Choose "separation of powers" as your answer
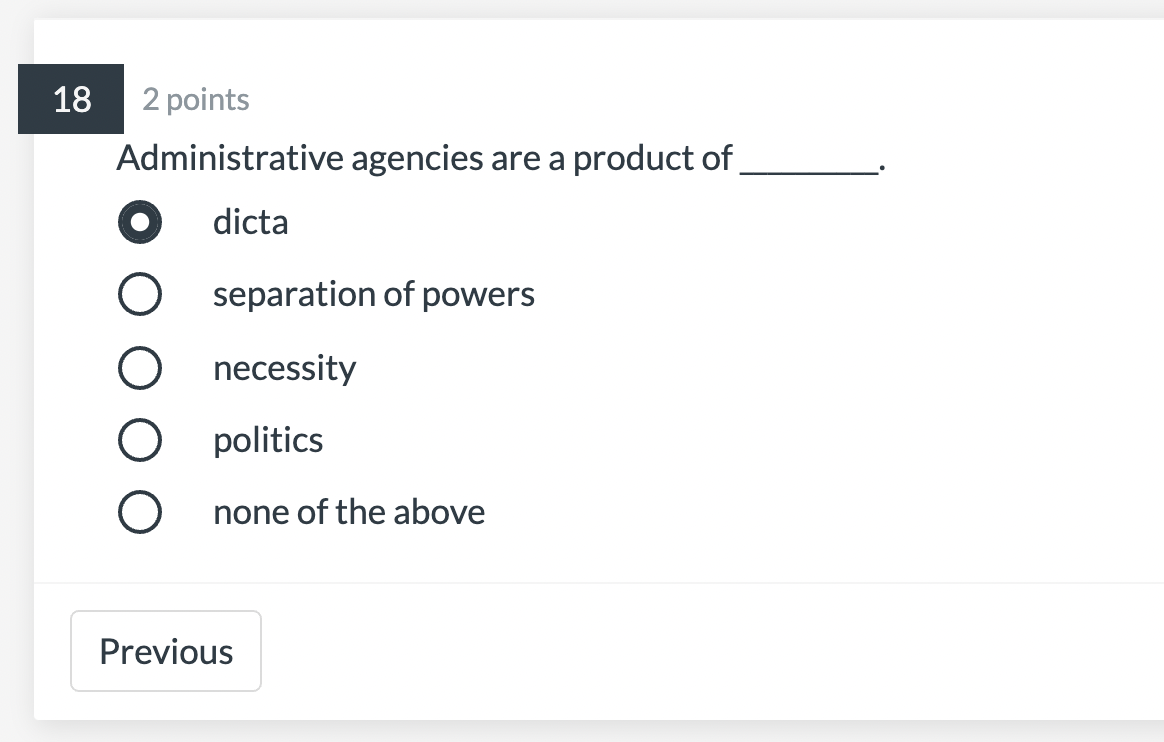The height and width of the screenshot is (742, 1164). point(139,293)
